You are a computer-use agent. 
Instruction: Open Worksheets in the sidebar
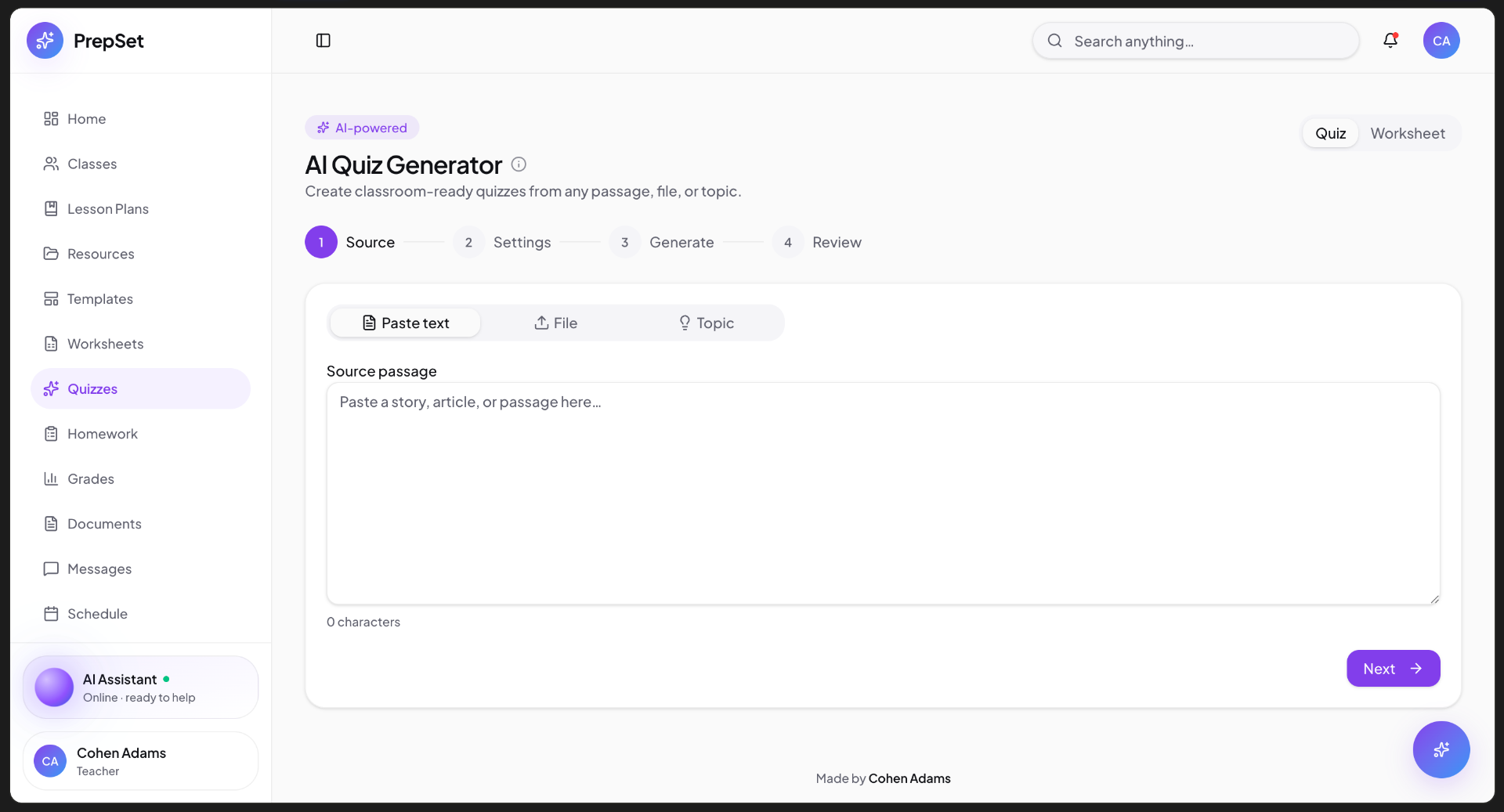(140, 344)
